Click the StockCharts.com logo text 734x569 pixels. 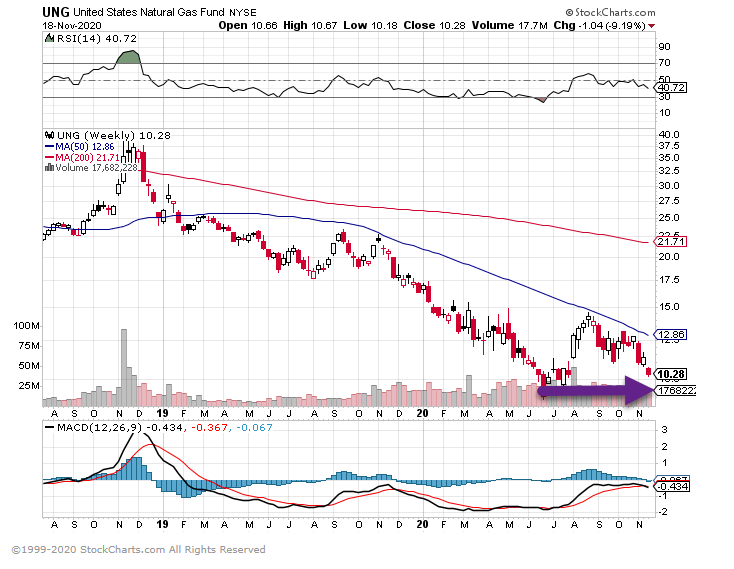click(610, 12)
